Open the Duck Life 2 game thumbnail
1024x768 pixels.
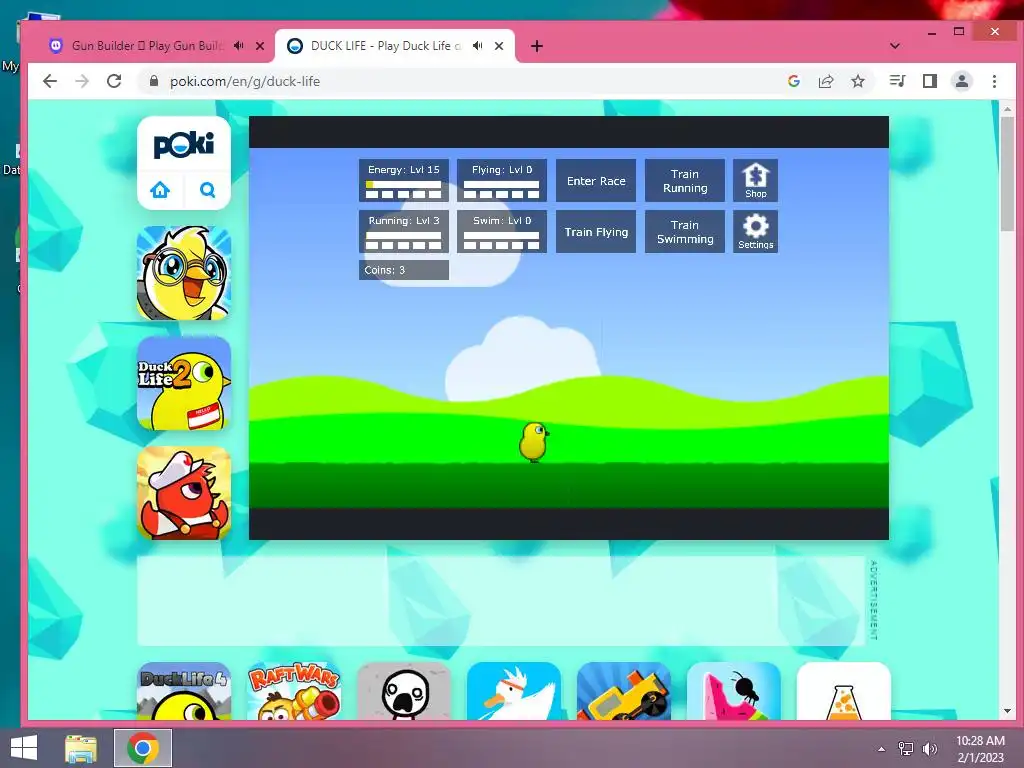(184, 383)
